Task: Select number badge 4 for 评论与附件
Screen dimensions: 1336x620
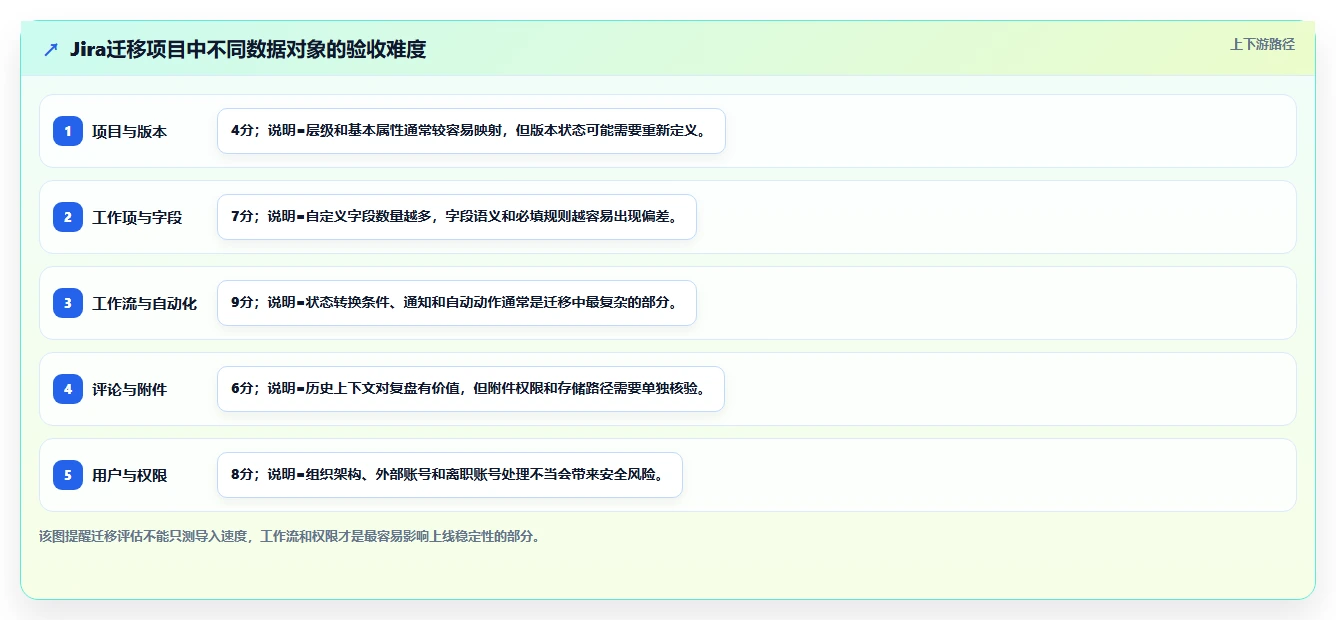Action: point(68,389)
